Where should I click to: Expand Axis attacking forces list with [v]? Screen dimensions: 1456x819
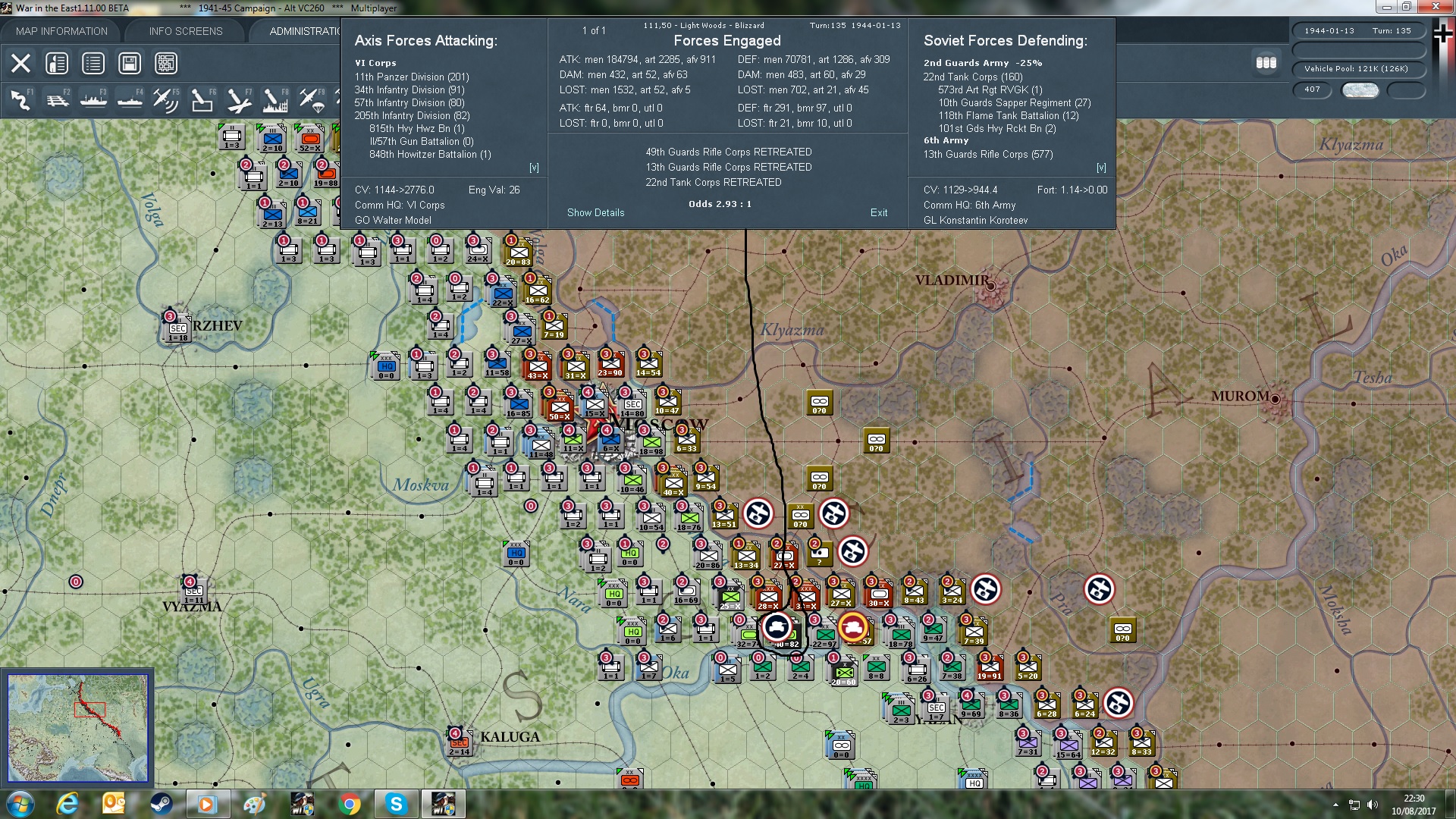click(534, 168)
